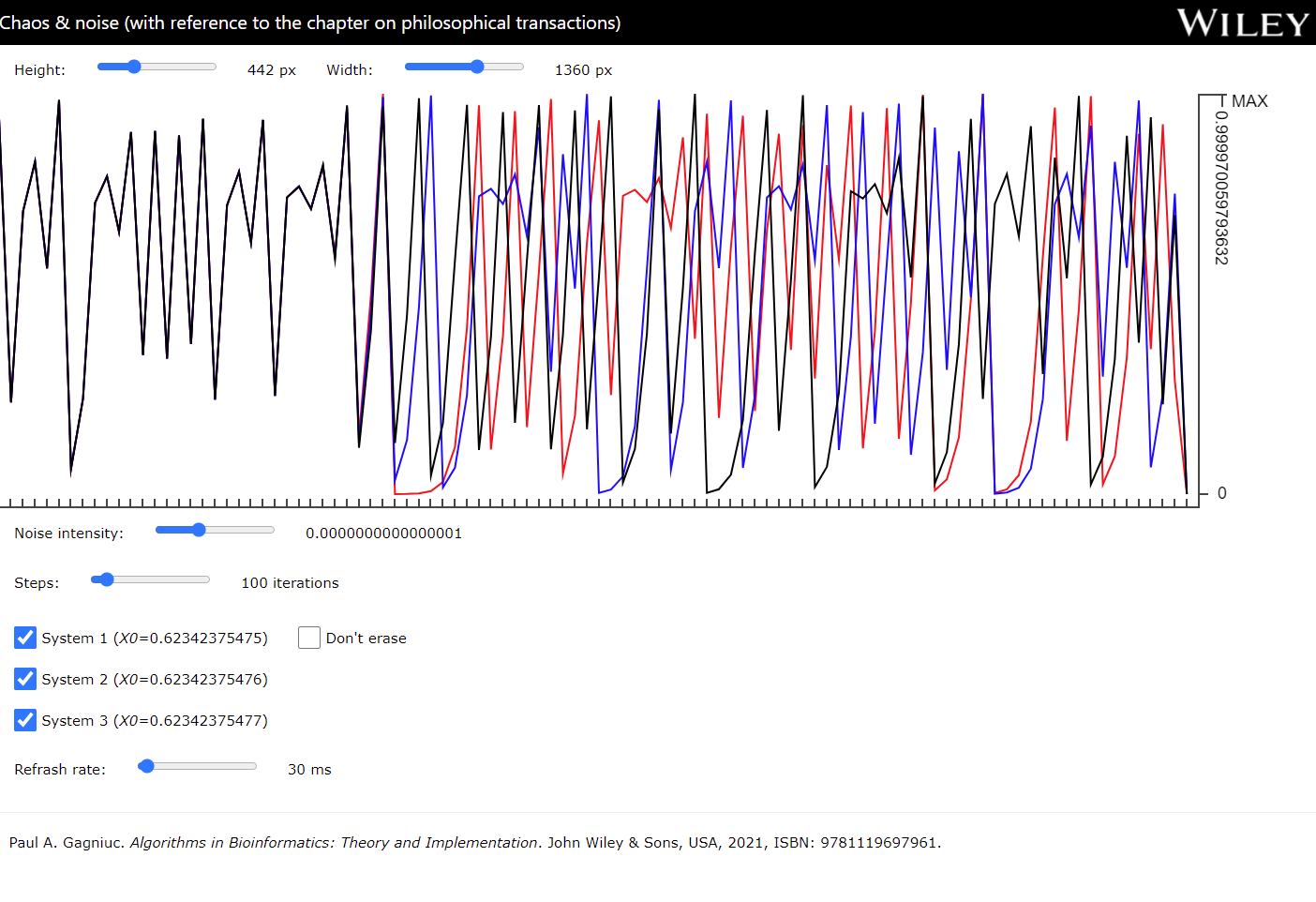Click the Chaos & noise page title
This screenshot has height=902, width=1316.
[x=310, y=23]
